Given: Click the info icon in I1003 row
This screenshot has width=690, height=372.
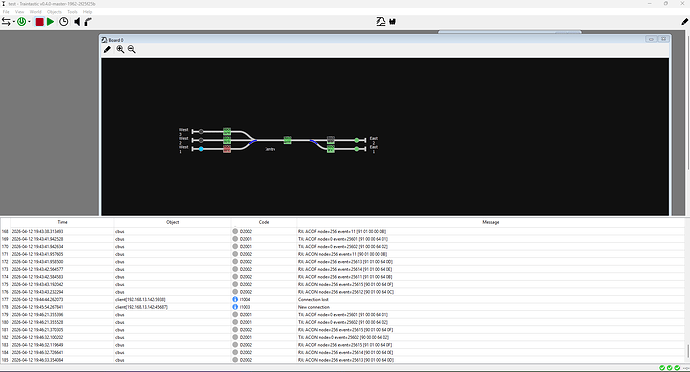Looking at the screenshot, I should point(235,307).
